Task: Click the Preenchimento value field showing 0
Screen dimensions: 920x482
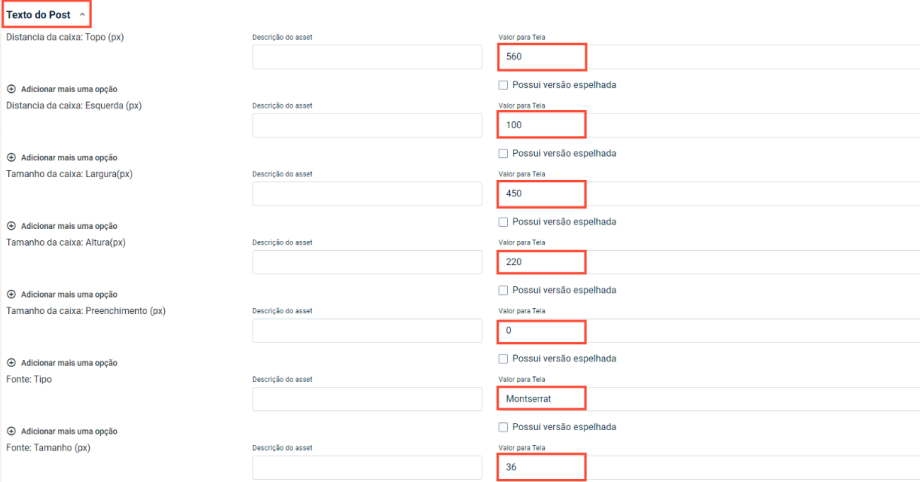Action: coord(700,330)
